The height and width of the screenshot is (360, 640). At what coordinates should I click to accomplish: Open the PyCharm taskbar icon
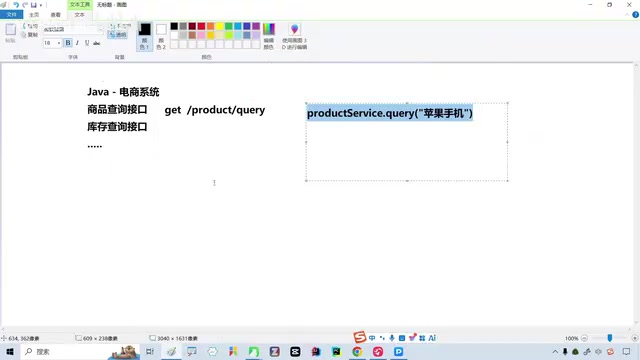click(336, 351)
